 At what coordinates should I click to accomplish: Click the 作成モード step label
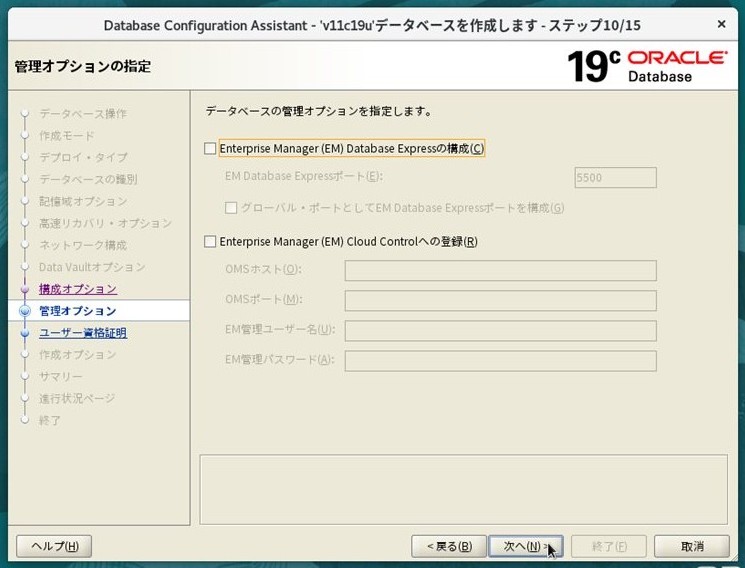coord(67,135)
